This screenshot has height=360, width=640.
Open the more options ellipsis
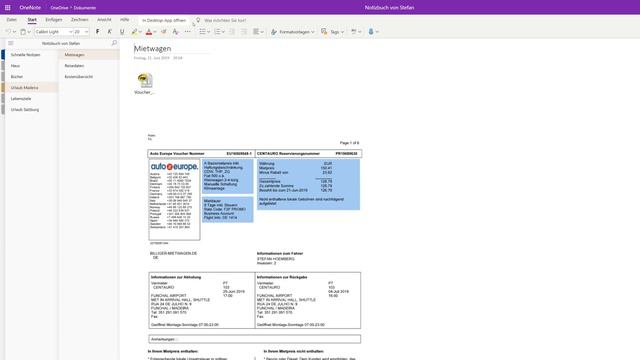[188, 32]
